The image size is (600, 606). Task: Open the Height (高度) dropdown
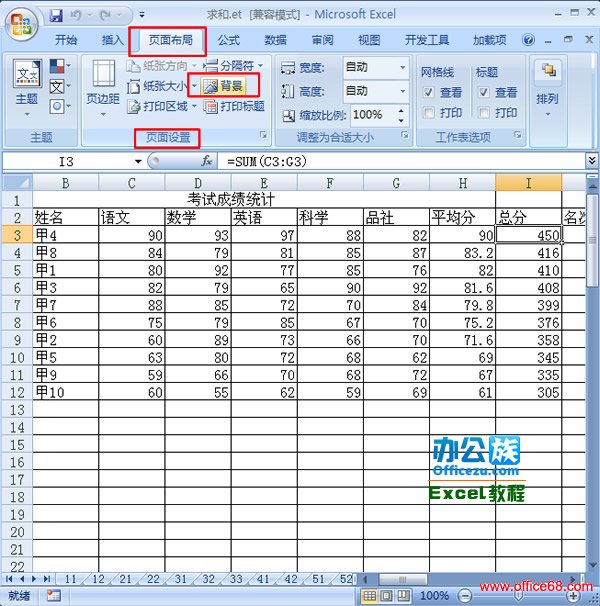tap(403, 91)
